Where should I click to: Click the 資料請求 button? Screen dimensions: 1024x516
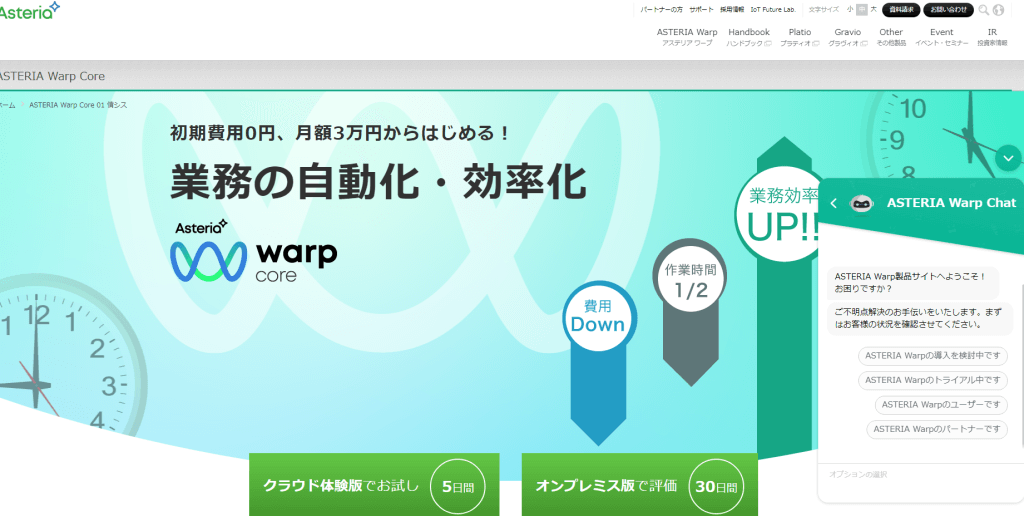[901, 10]
